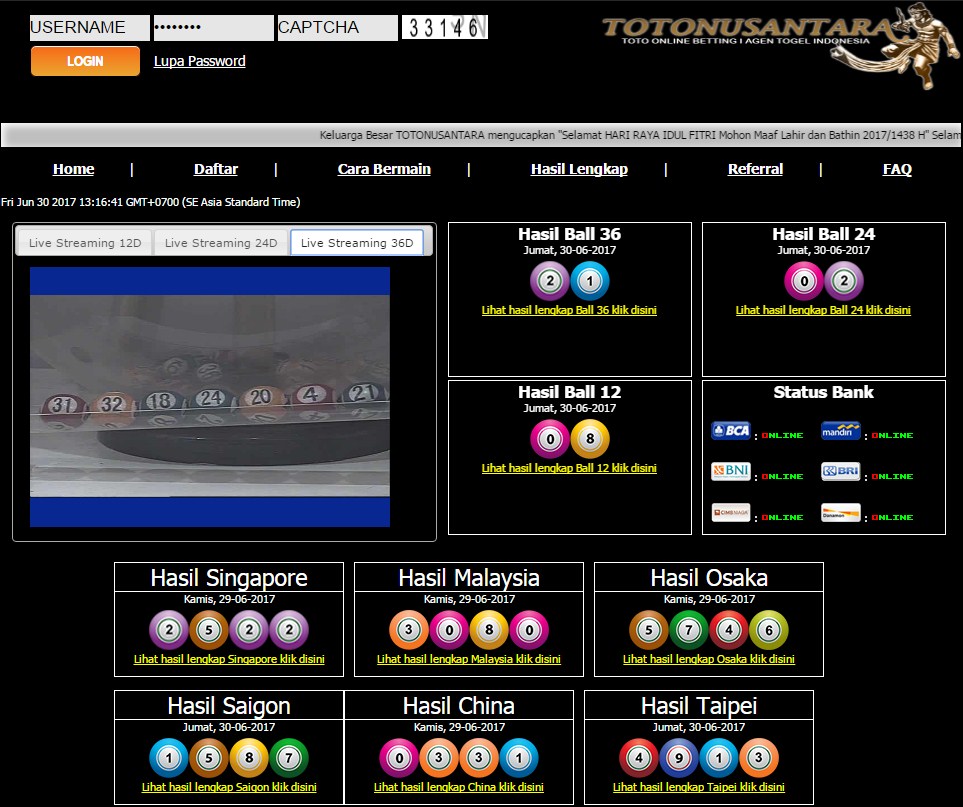
Task: Open the FAQ menu item
Action: click(x=897, y=169)
